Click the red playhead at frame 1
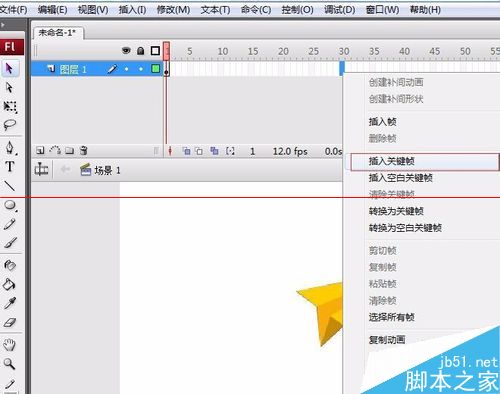Image resolution: width=500 pixels, height=394 pixels. (x=166, y=50)
